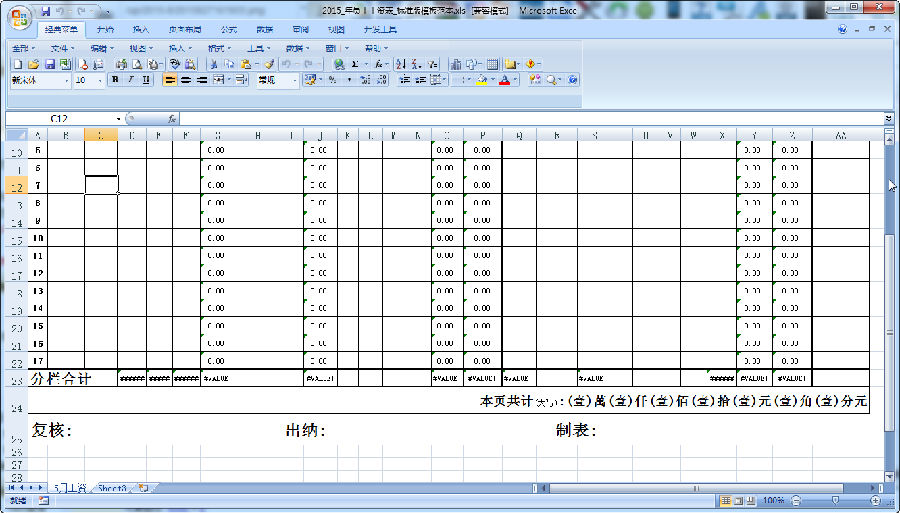900x513 pixels.
Task: Sort descending Z to A
Action: pos(416,64)
